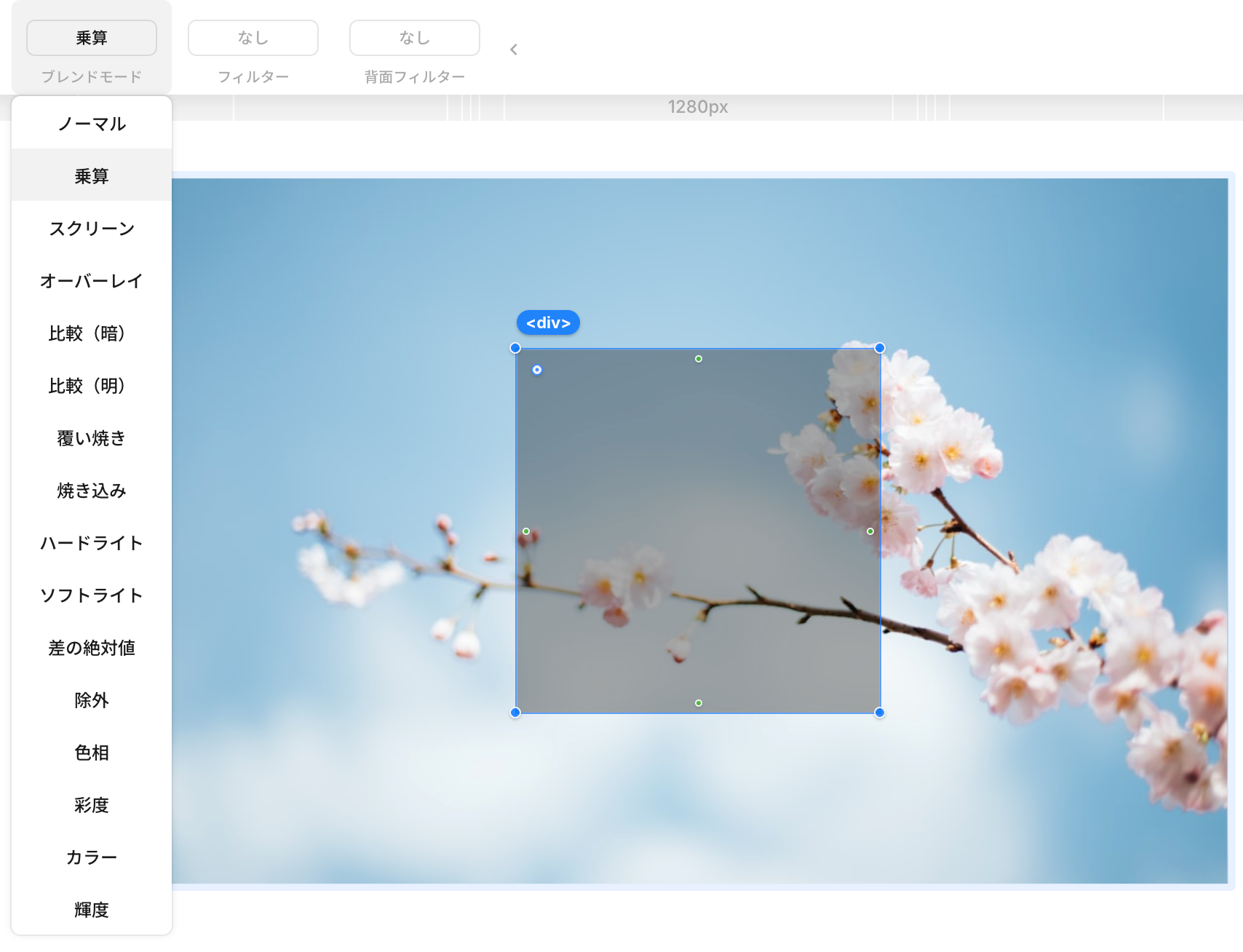Choose 焼き込み in the list
Image resolution: width=1243 pixels, height=952 pixels.
pos(92,491)
